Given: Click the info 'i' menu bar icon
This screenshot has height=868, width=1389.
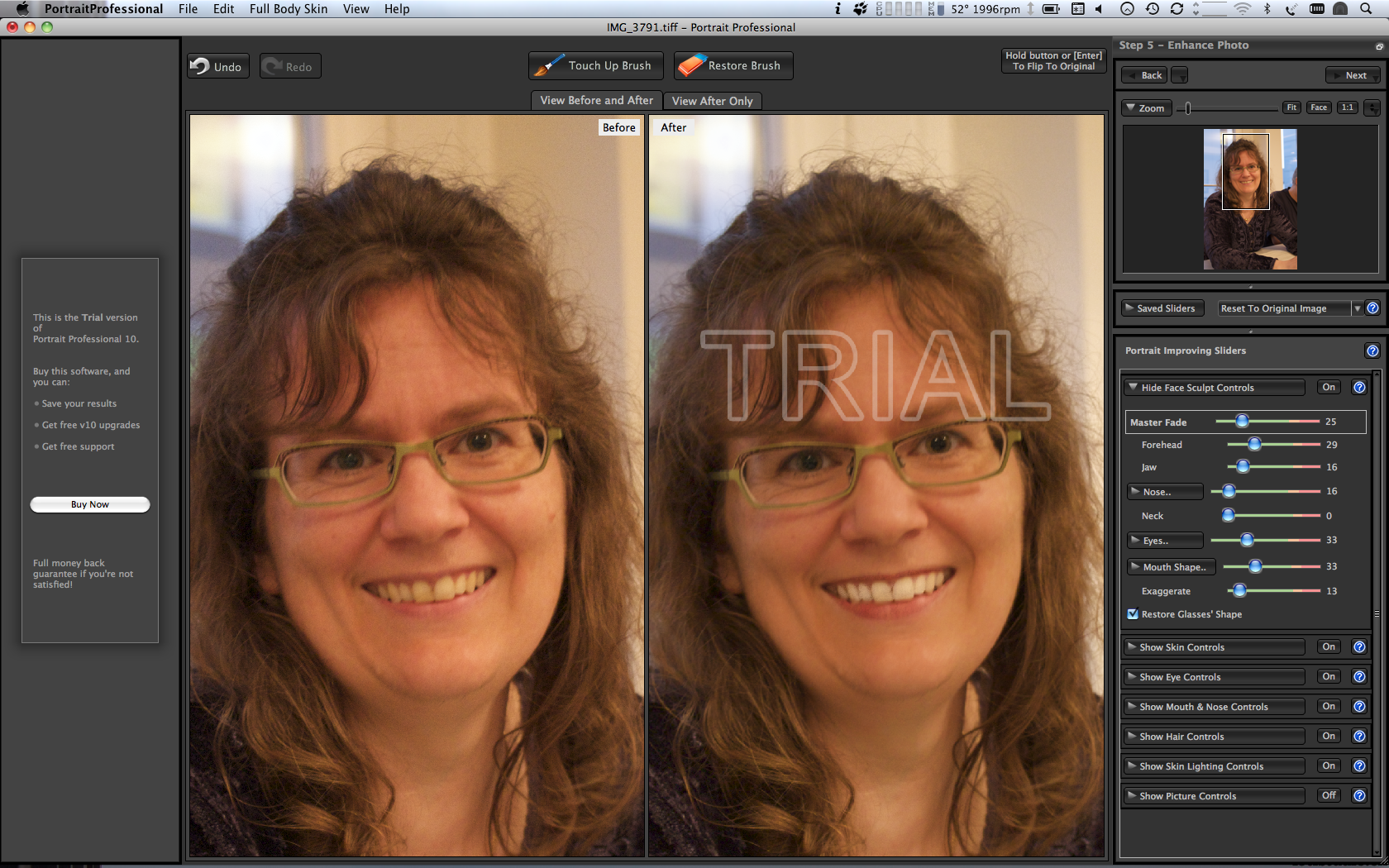Looking at the screenshot, I should coord(838,9).
